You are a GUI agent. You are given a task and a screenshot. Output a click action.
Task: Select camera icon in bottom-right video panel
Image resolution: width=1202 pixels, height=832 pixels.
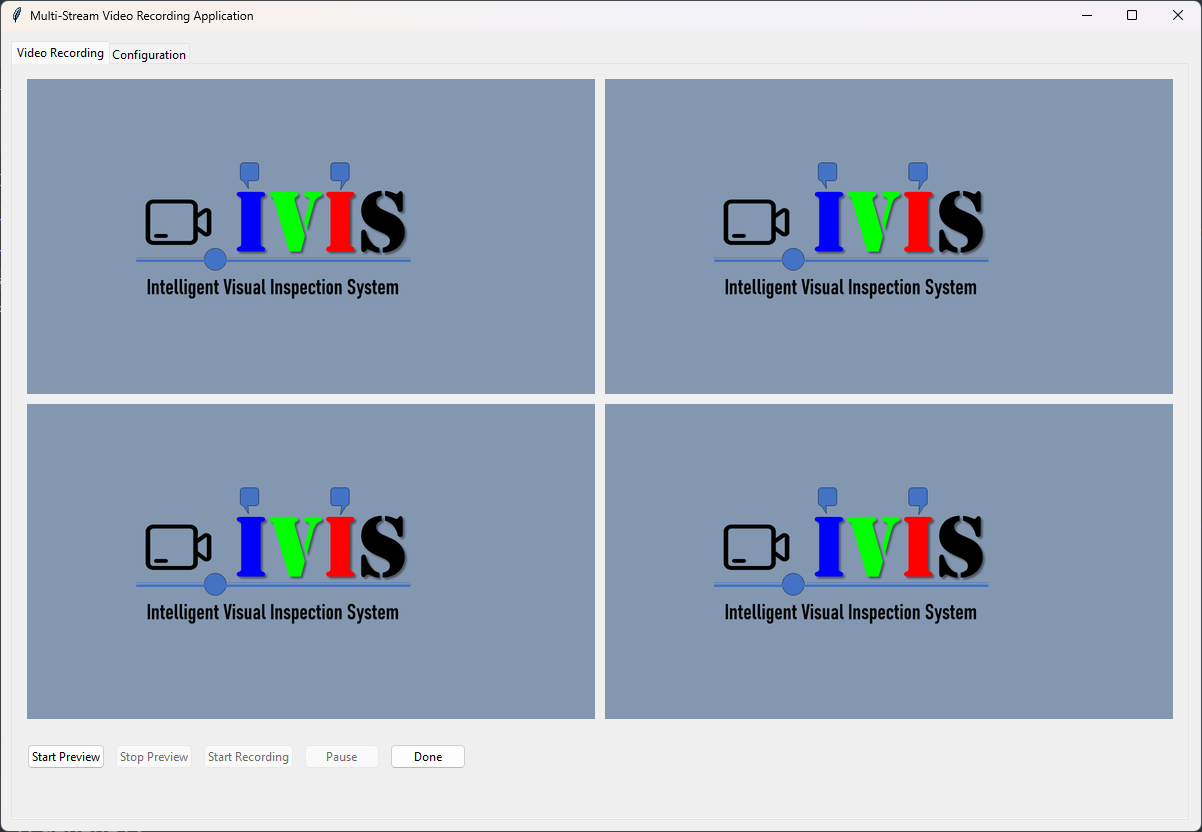[x=756, y=547]
